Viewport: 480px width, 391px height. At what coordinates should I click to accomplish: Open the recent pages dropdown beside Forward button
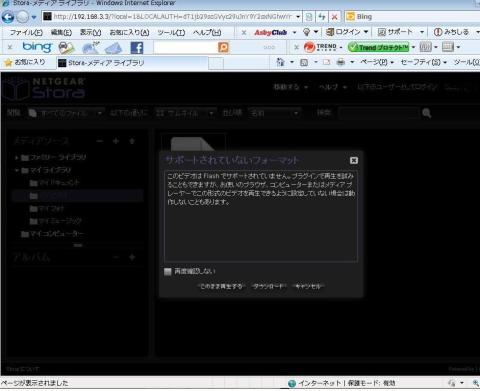pyautogui.click(x=33, y=17)
